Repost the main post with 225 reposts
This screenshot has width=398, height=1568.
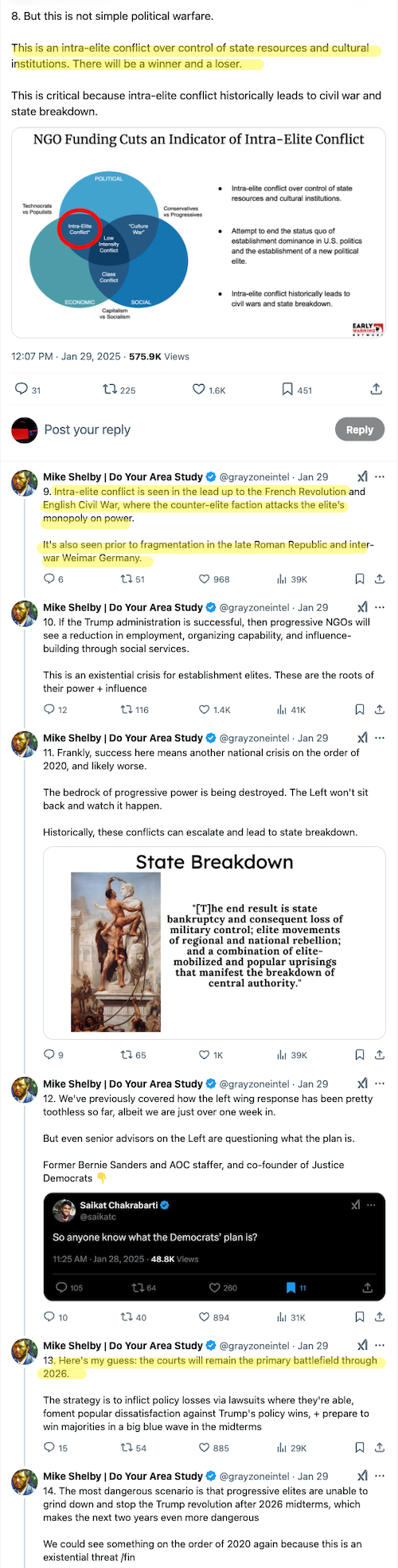point(111,390)
